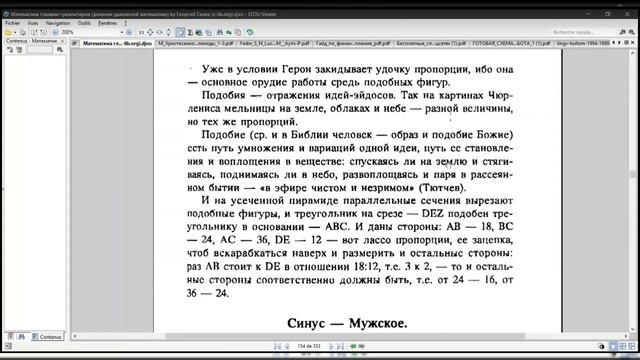640x360 pixels.
Task: Click the 200% zoom level field
Action: [89, 32]
